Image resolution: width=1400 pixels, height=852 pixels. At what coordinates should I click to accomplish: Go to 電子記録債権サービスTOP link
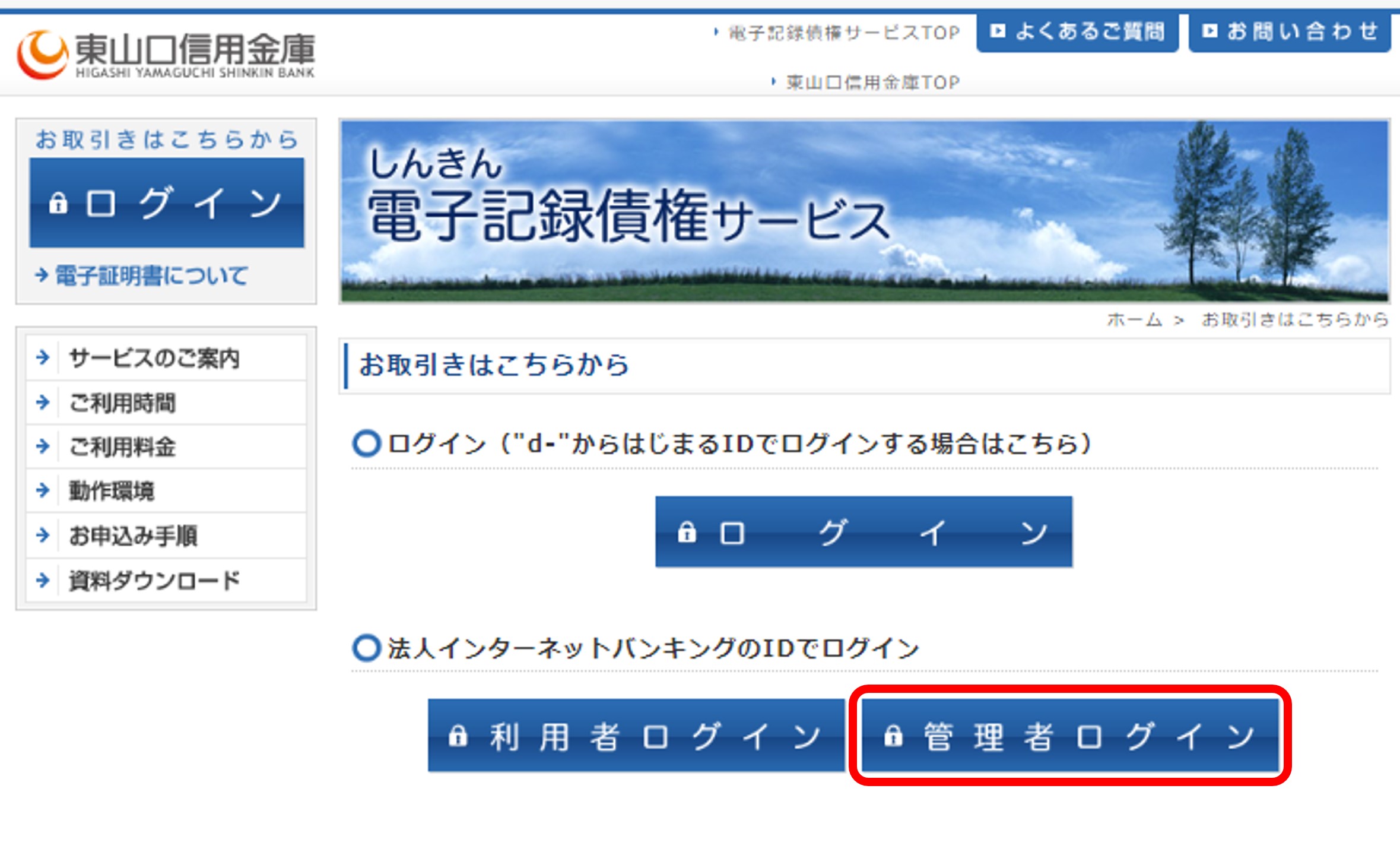coord(843,33)
